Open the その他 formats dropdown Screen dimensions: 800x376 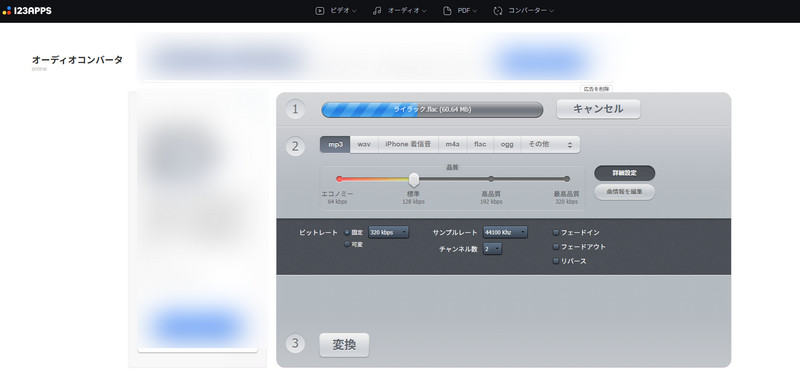click(x=550, y=144)
